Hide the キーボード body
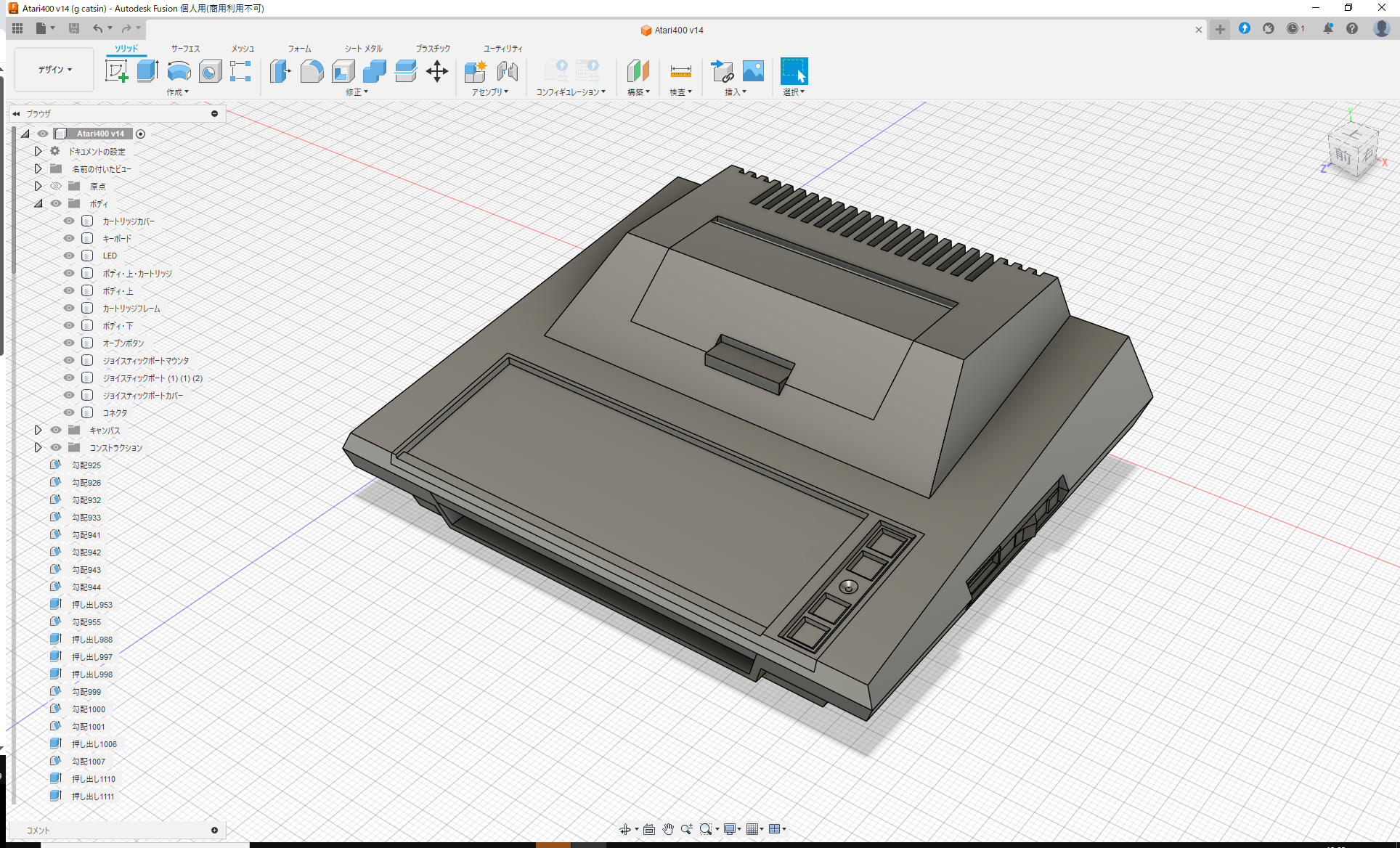The image size is (1400, 848). point(68,238)
